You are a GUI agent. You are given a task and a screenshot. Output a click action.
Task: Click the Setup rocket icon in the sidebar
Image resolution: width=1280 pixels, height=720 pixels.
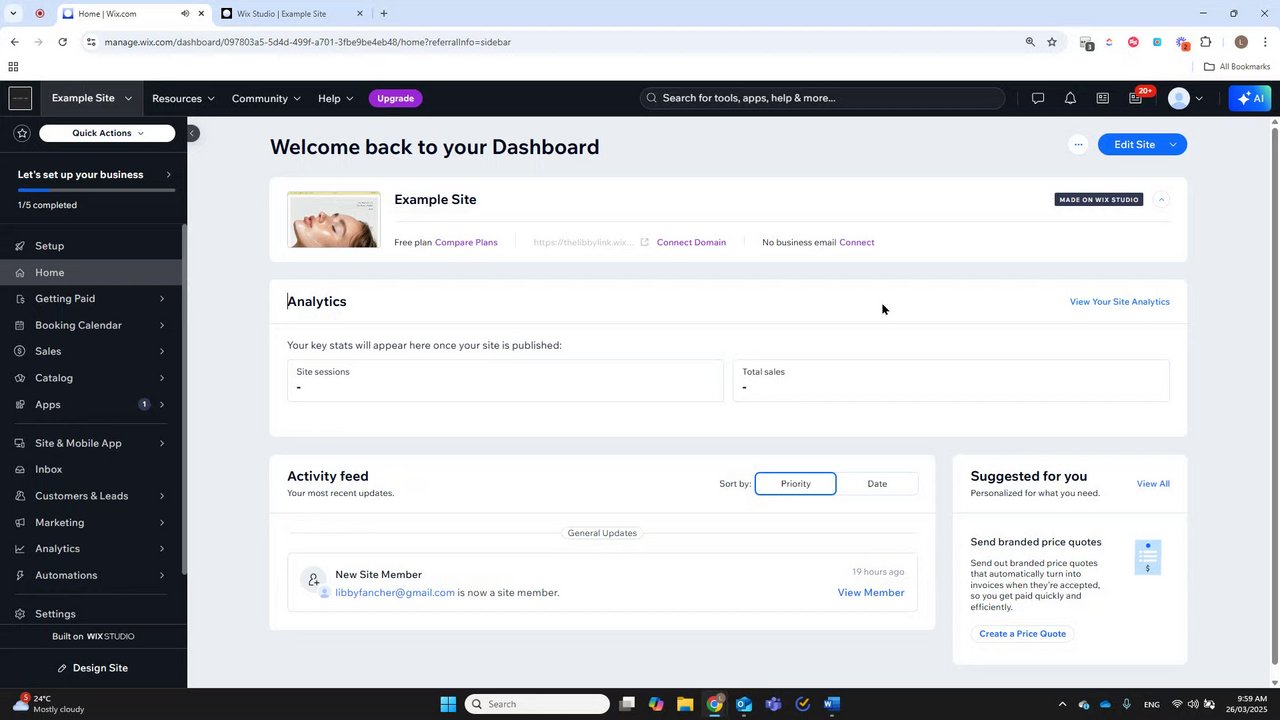point(20,246)
